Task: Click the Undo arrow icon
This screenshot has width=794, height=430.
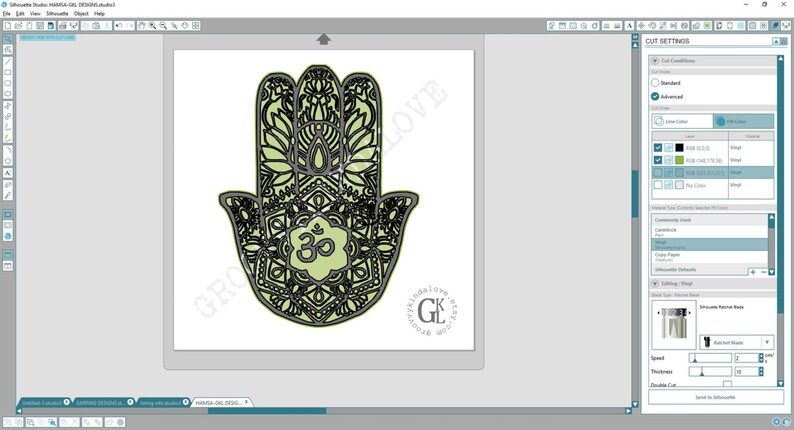Action: point(119,25)
